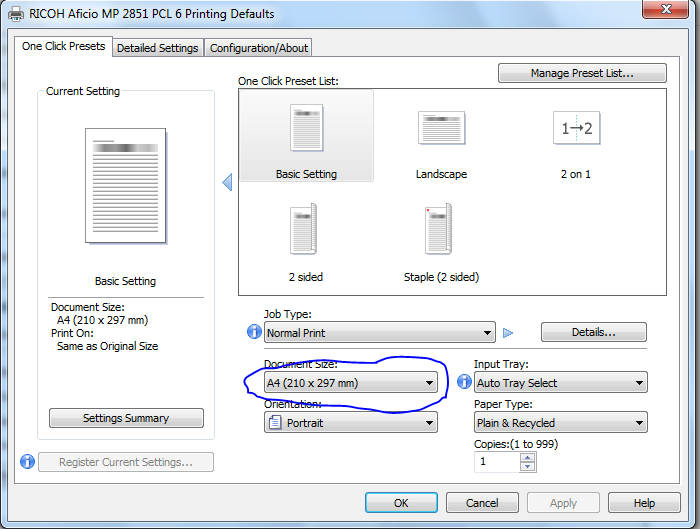Open the Configuration/About tab
700x529 pixels.
point(259,48)
